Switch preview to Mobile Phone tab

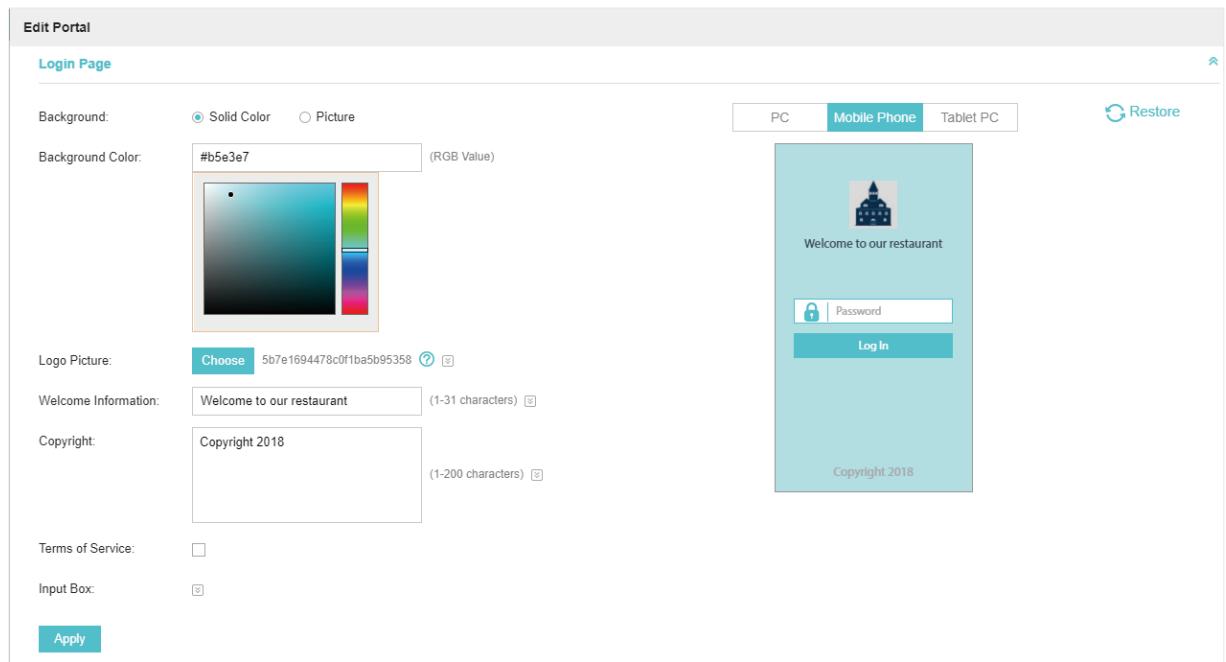point(874,118)
